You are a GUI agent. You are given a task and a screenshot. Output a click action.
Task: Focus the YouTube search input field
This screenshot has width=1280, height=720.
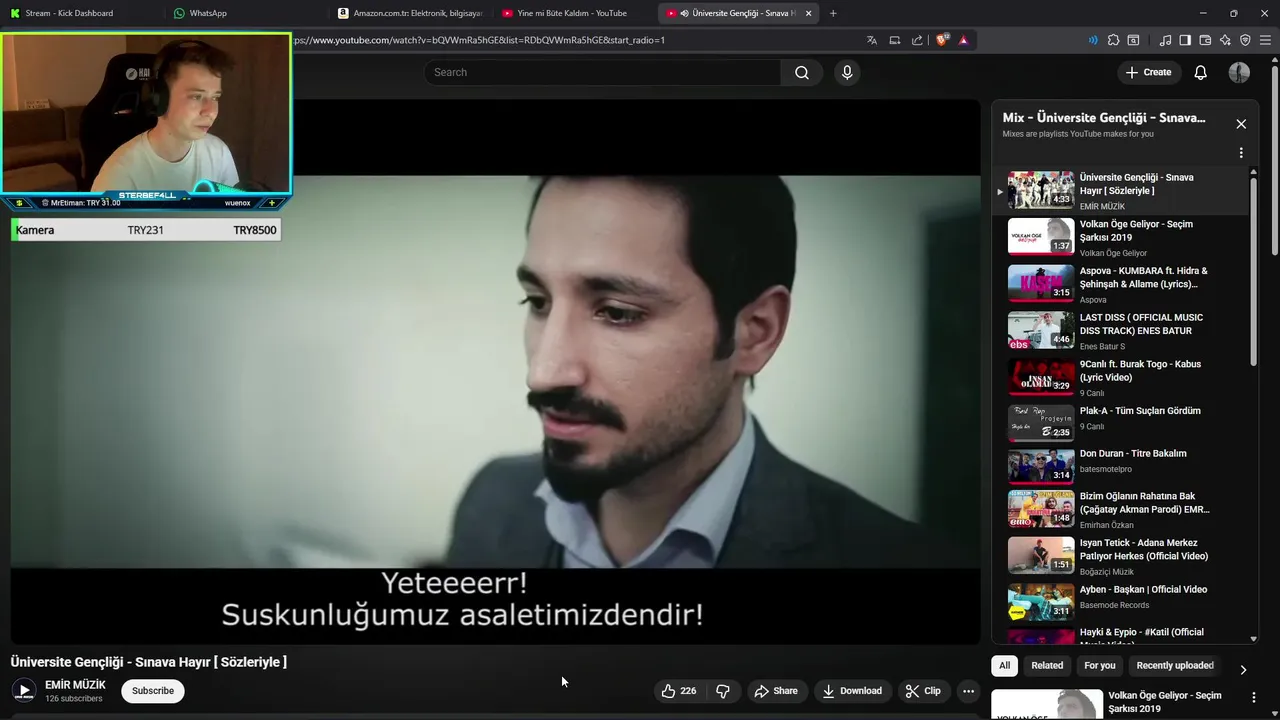[x=603, y=72]
